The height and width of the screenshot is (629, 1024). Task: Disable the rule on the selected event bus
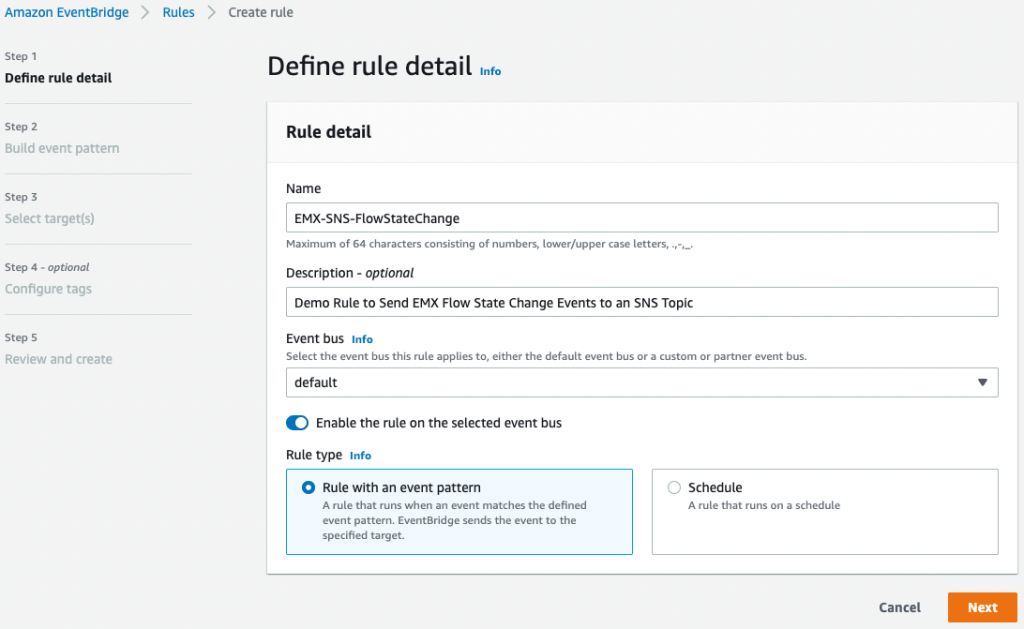coord(297,422)
